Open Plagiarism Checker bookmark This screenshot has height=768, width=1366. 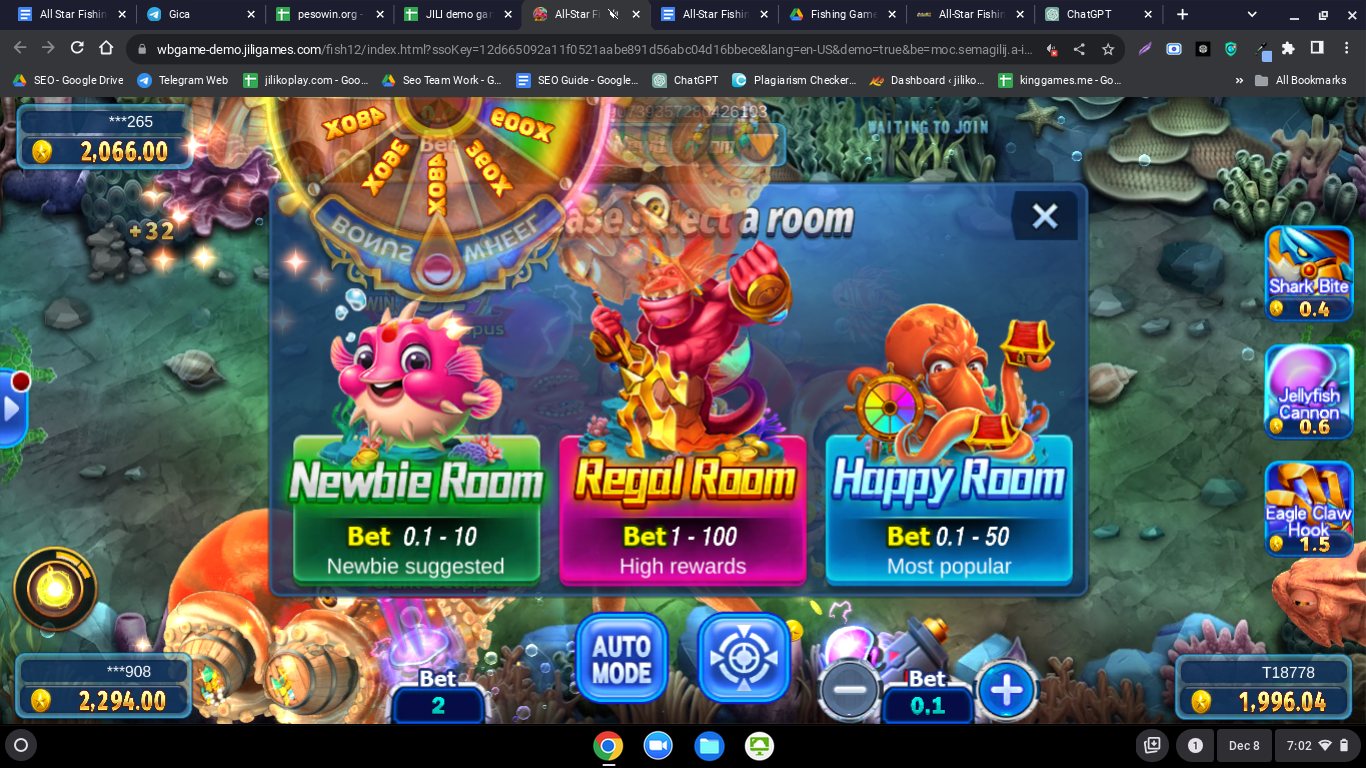point(795,80)
